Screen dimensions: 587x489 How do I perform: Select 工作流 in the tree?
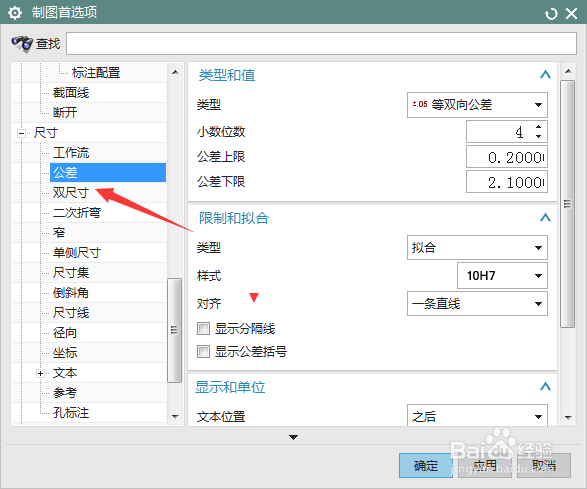pos(71,152)
